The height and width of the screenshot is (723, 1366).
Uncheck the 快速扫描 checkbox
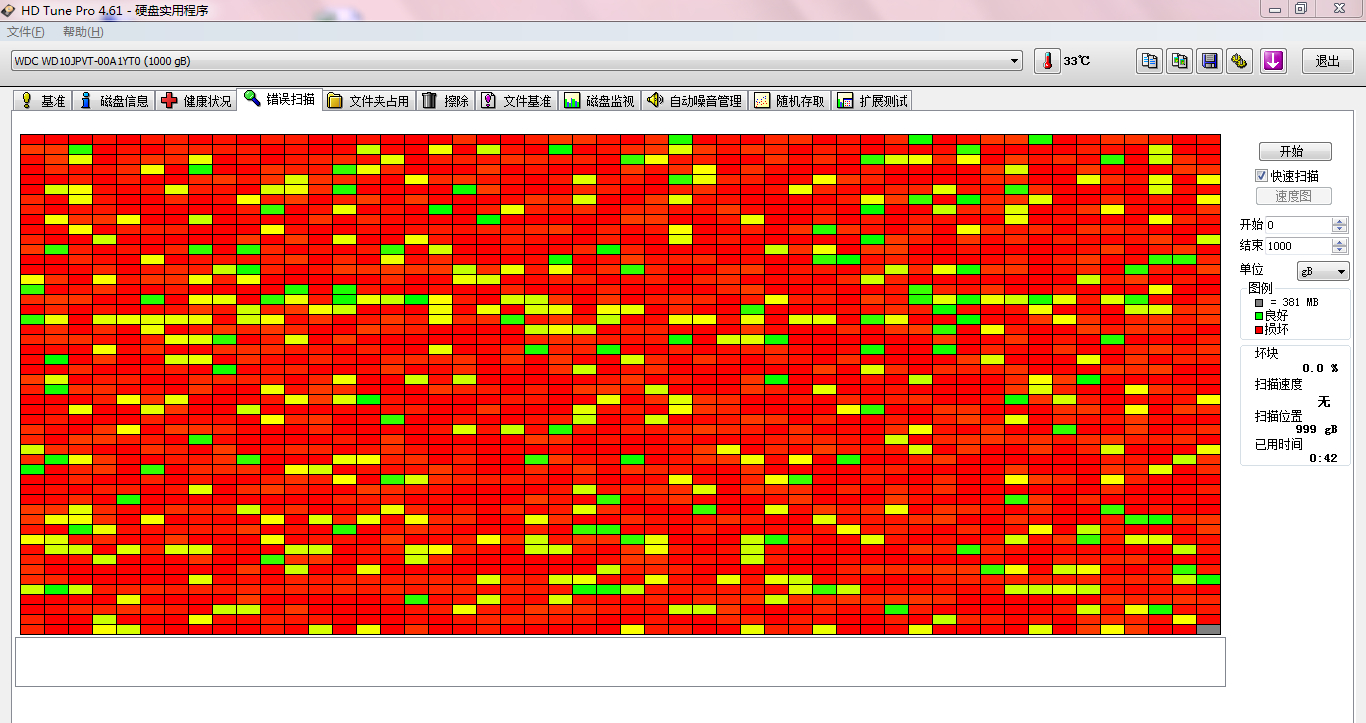point(1262,176)
